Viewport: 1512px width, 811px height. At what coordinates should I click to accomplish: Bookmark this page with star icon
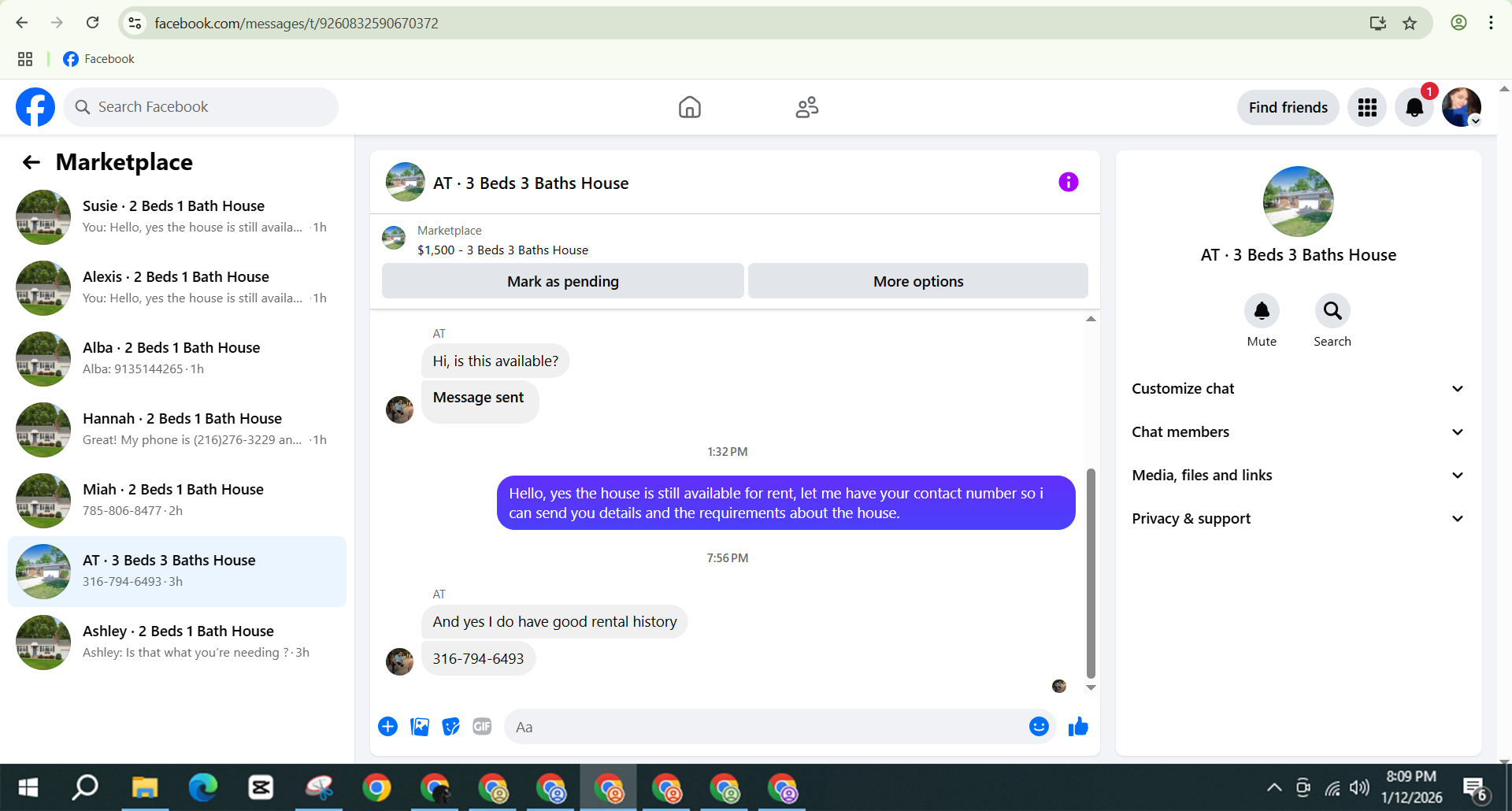pos(1410,23)
